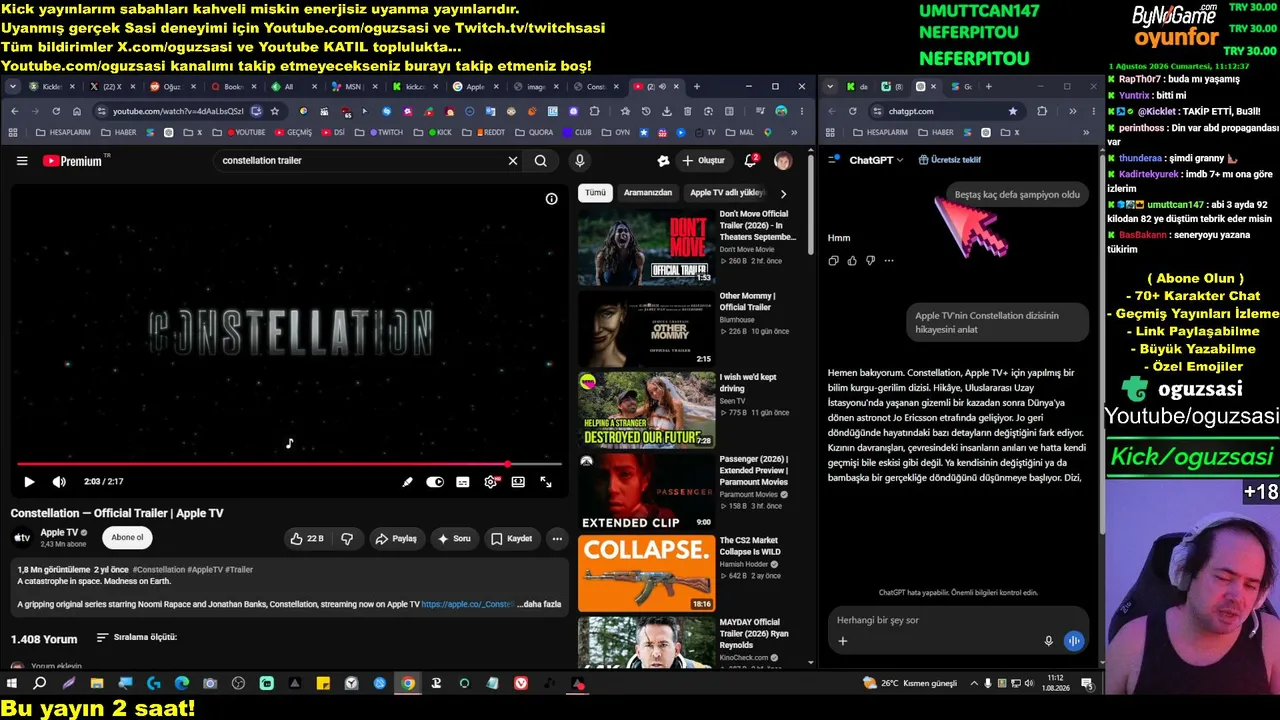Open a new tab in YouTube window
The image size is (1280, 720).
(x=697, y=87)
